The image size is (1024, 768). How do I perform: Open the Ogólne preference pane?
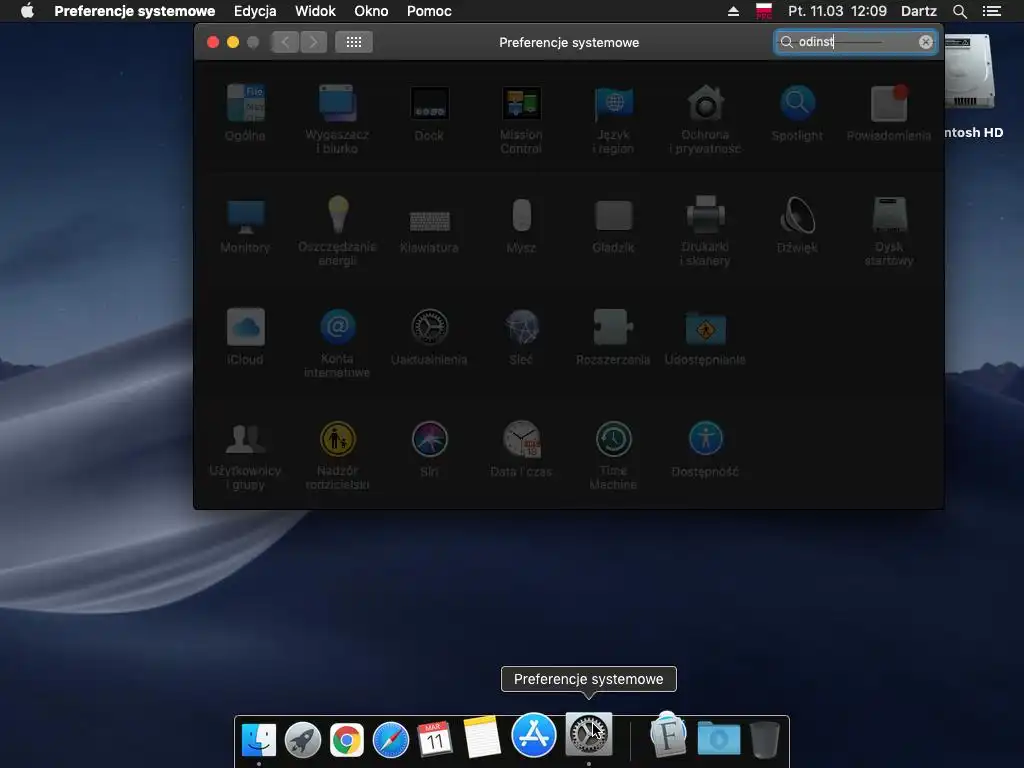click(x=245, y=112)
